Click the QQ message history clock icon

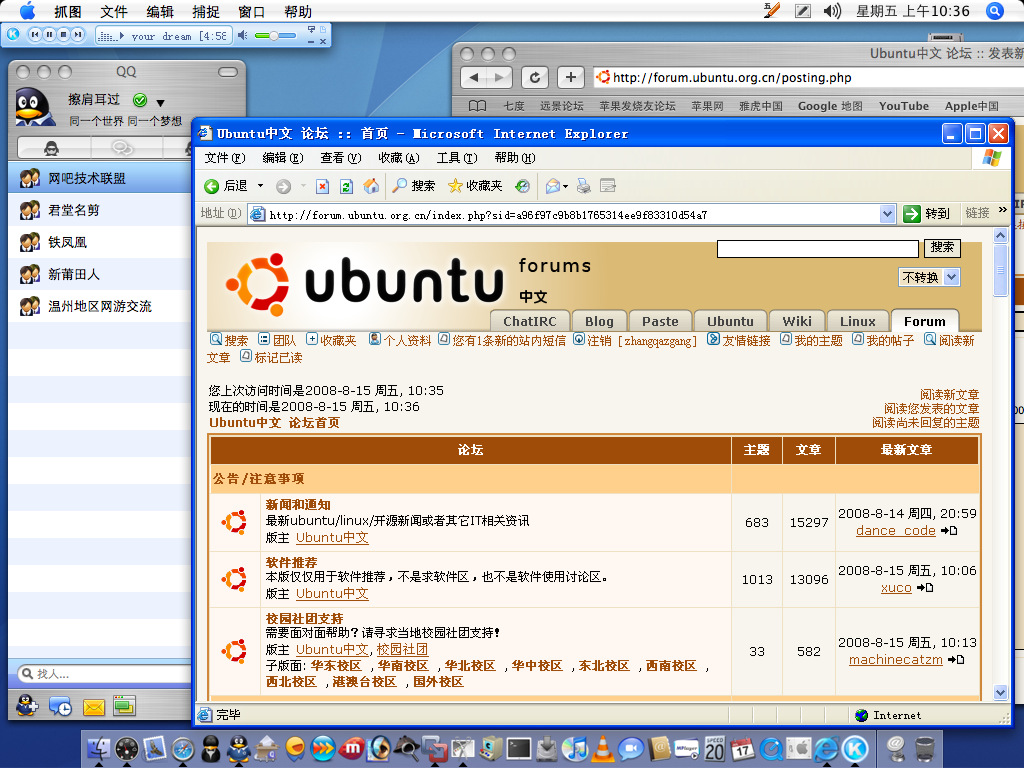(x=60, y=707)
